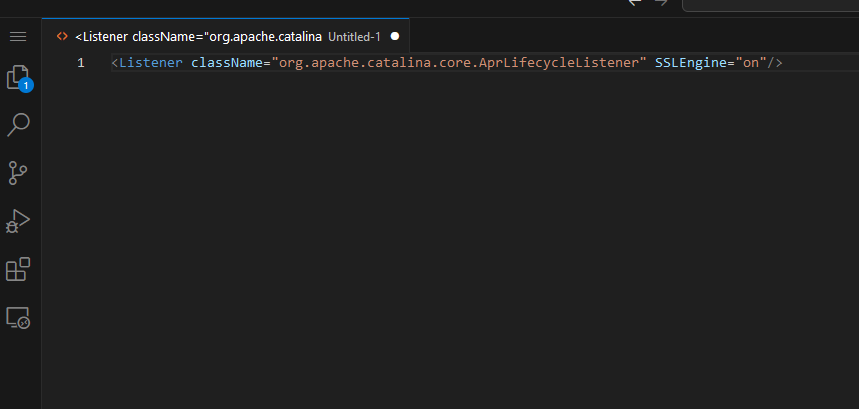Open the Search view magnifier icon
The width and height of the screenshot is (859, 409).
coord(18,125)
